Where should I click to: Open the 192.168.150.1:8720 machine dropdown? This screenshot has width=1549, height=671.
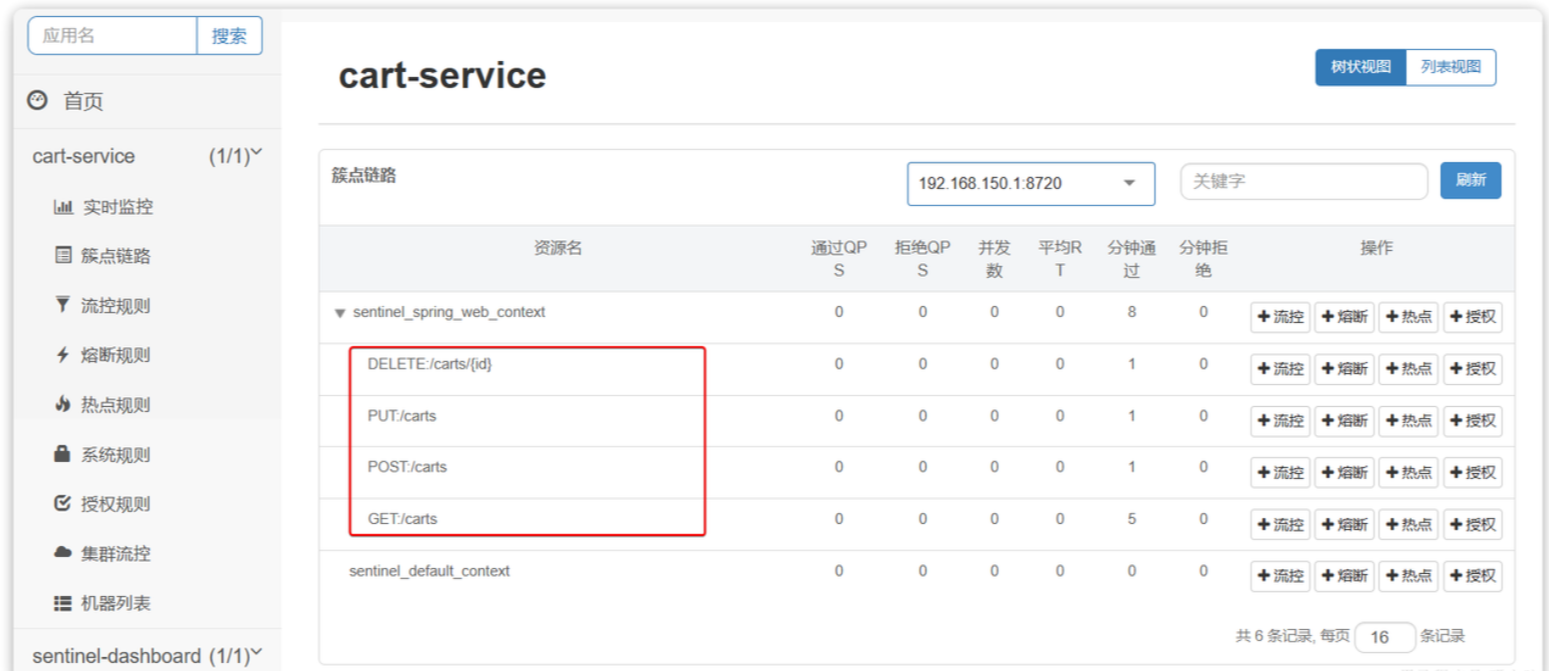point(1030,184)
